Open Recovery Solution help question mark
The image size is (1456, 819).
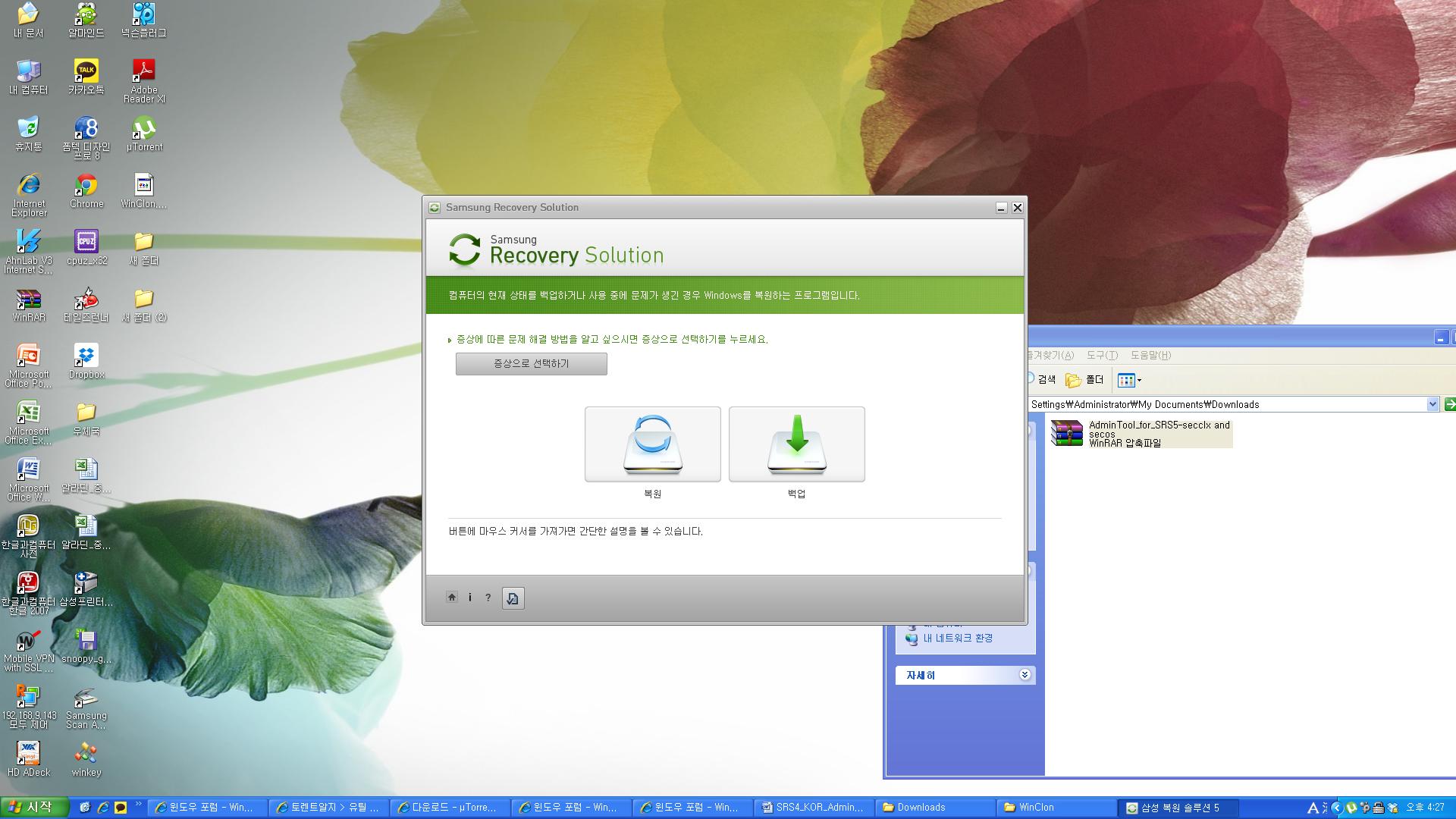488,598
